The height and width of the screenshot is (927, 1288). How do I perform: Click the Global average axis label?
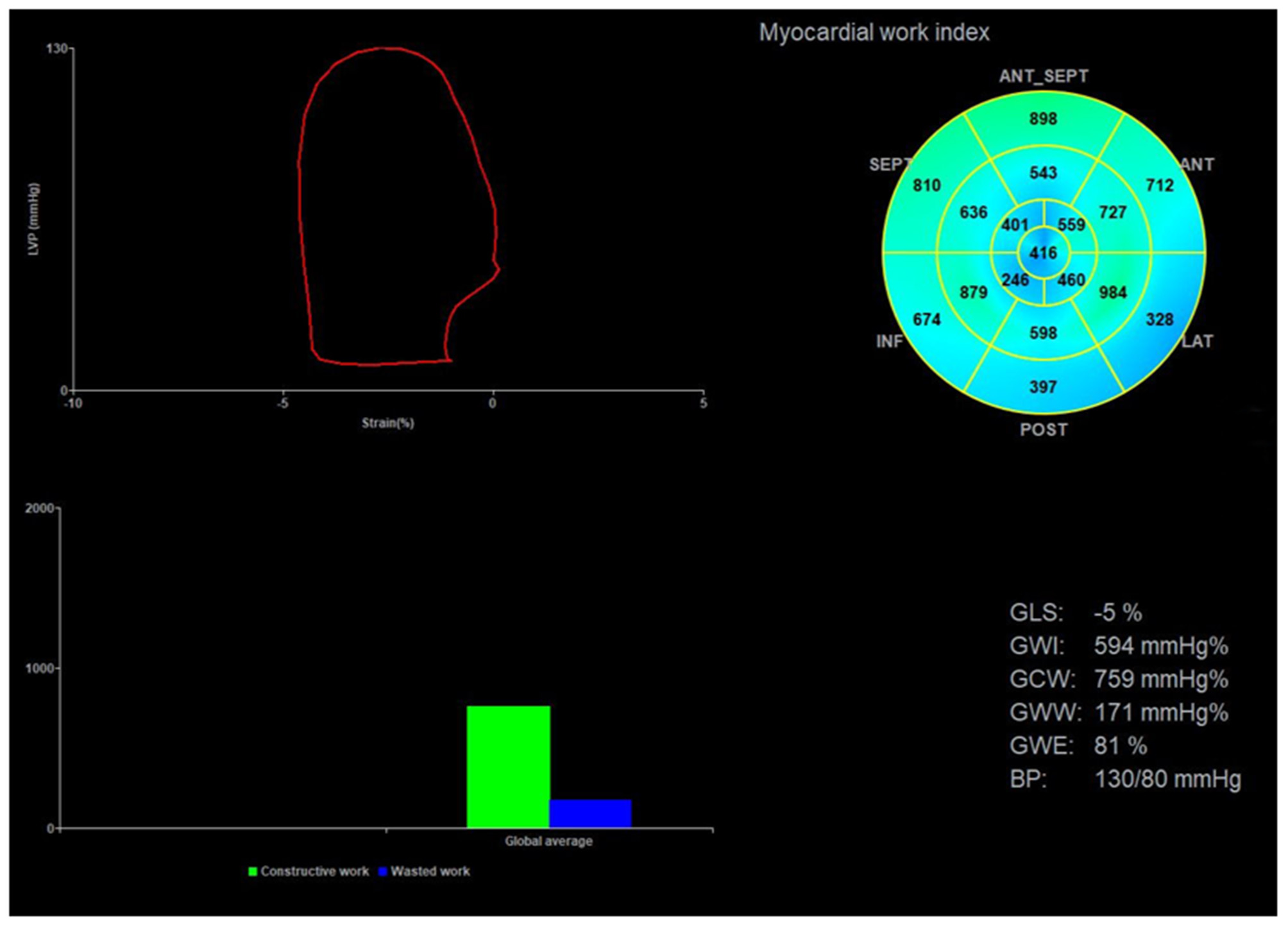(548, 841)
